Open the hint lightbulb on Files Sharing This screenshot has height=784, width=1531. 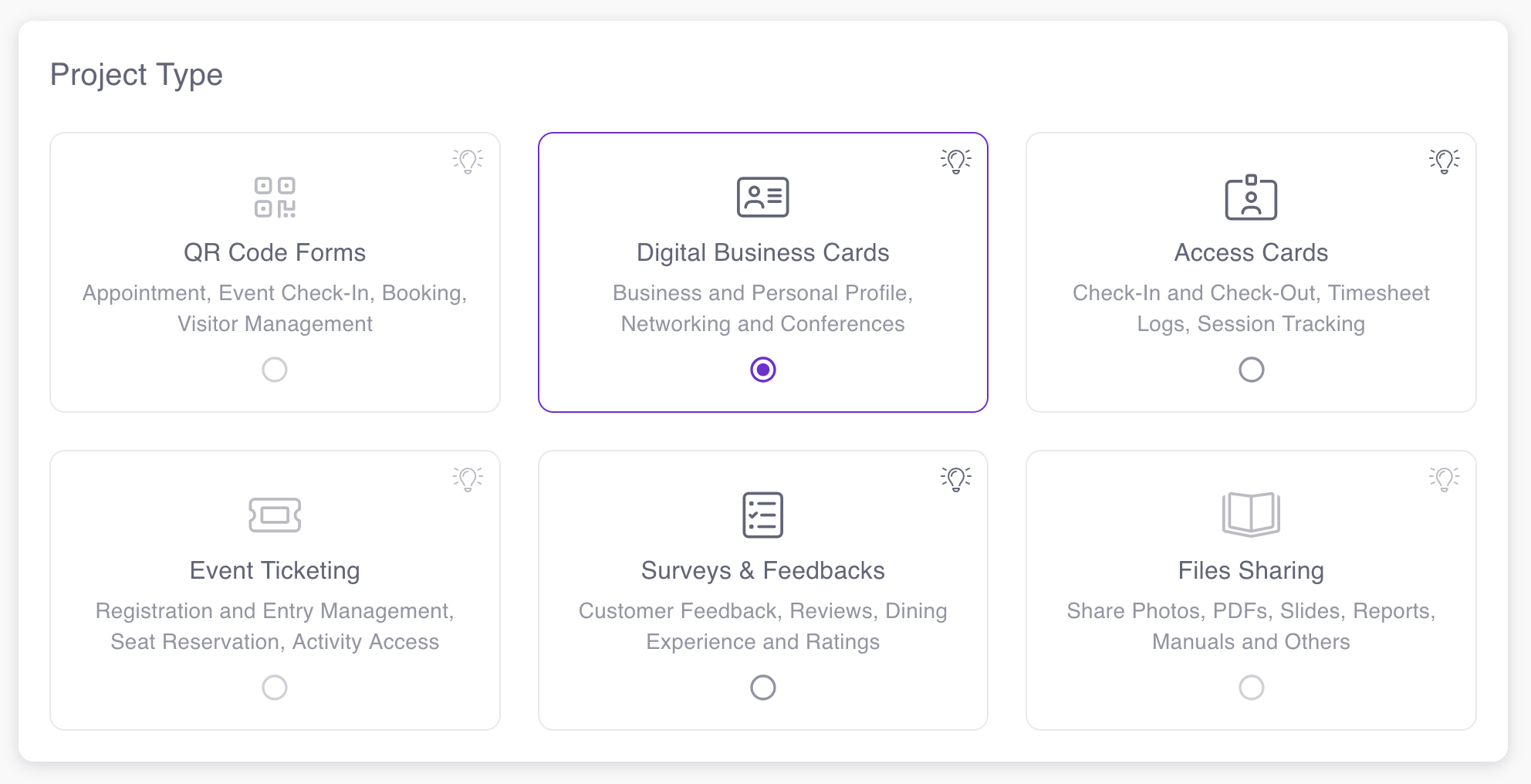(1444, 478)
